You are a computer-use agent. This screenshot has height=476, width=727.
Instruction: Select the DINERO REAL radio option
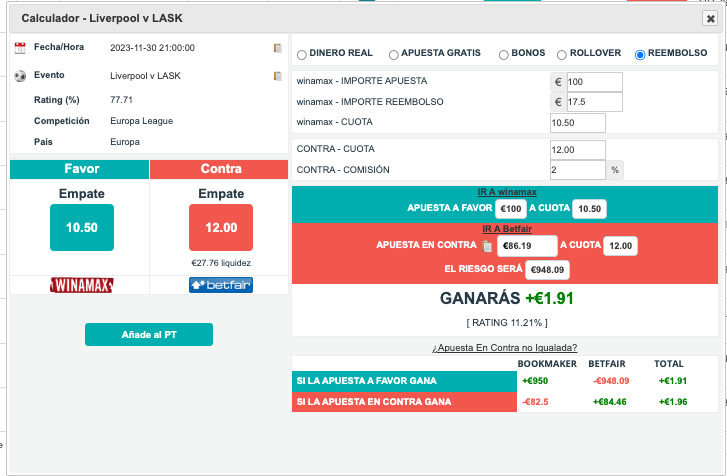coord(302,55)
